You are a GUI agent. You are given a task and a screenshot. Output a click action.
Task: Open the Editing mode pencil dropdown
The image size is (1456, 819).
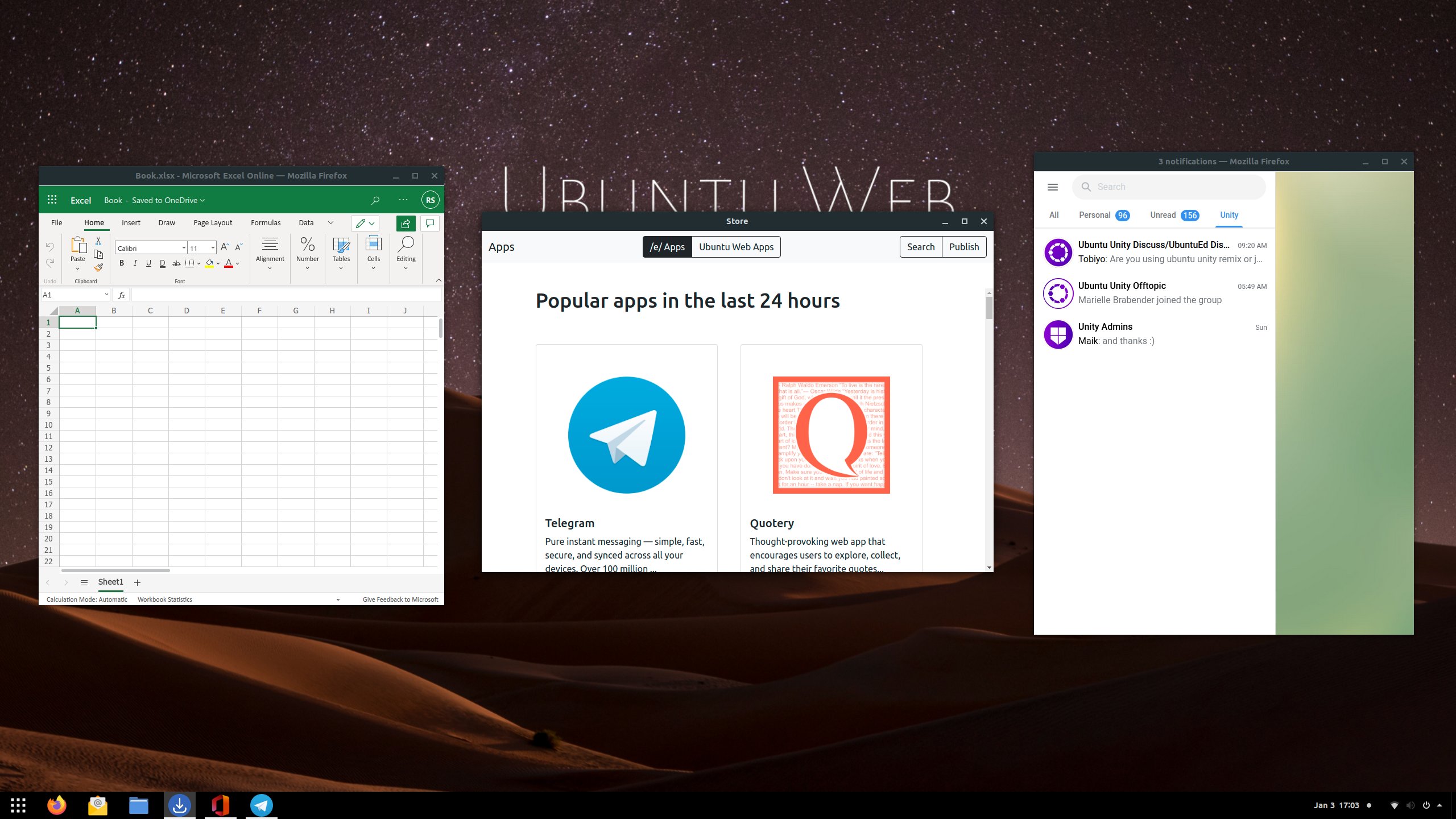click(x=365, y=224)
